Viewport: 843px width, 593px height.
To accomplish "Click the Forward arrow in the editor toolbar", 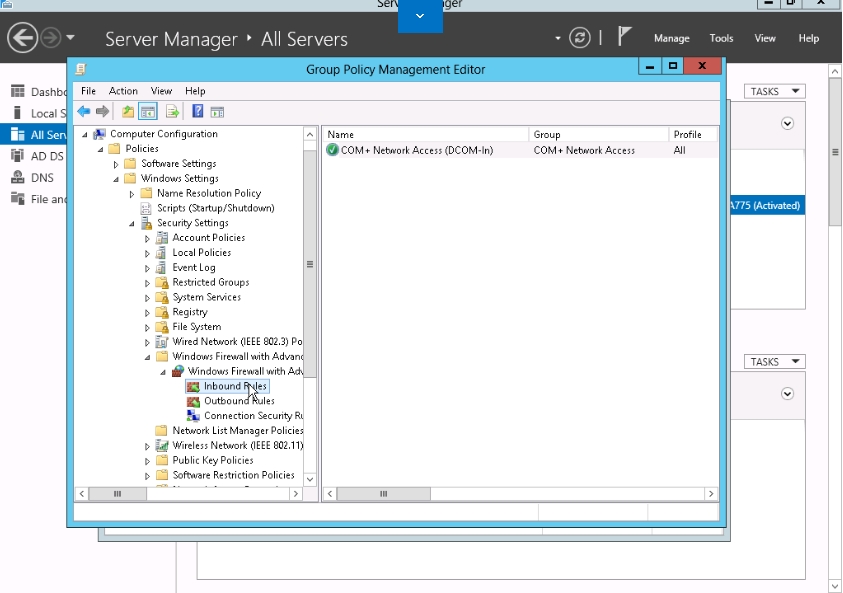I will point(102,112).
